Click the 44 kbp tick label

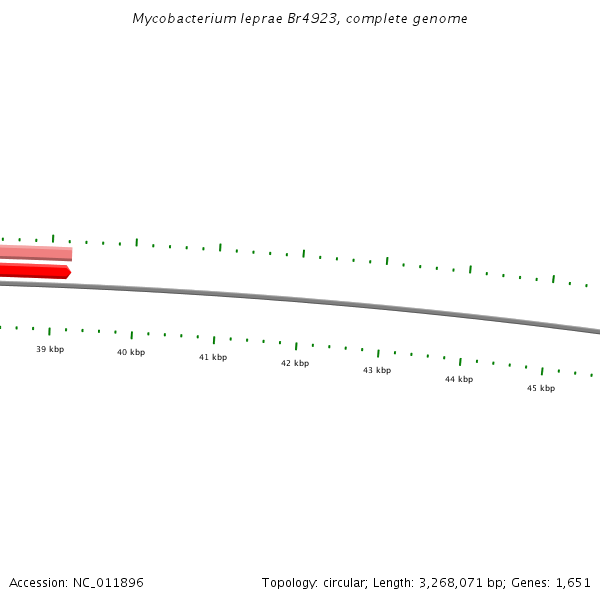(x=459, y=379)
